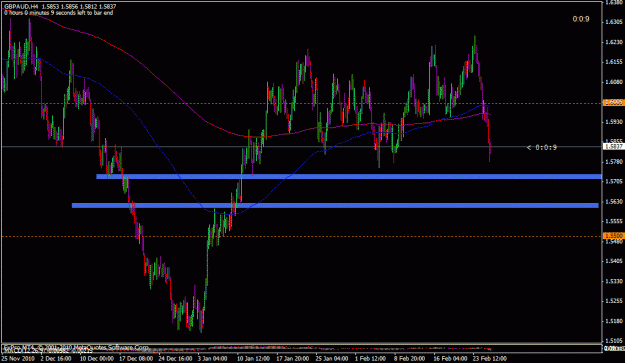Click the 0:0:9 timer label at top right
The image size is (625, 363).
point(581,19)
